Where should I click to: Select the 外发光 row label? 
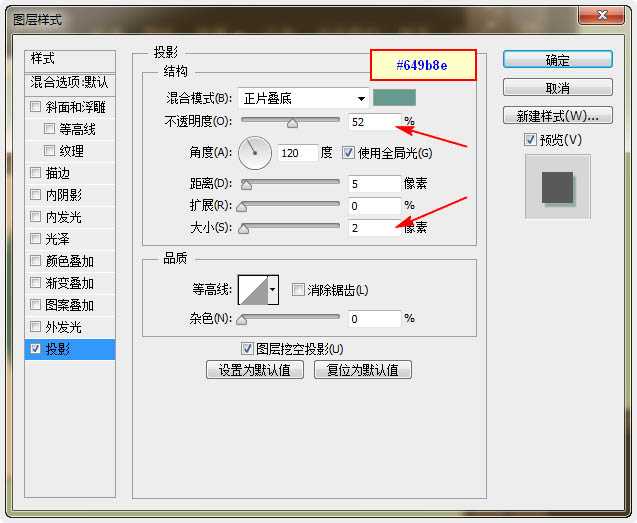click(x=63, y=327)
